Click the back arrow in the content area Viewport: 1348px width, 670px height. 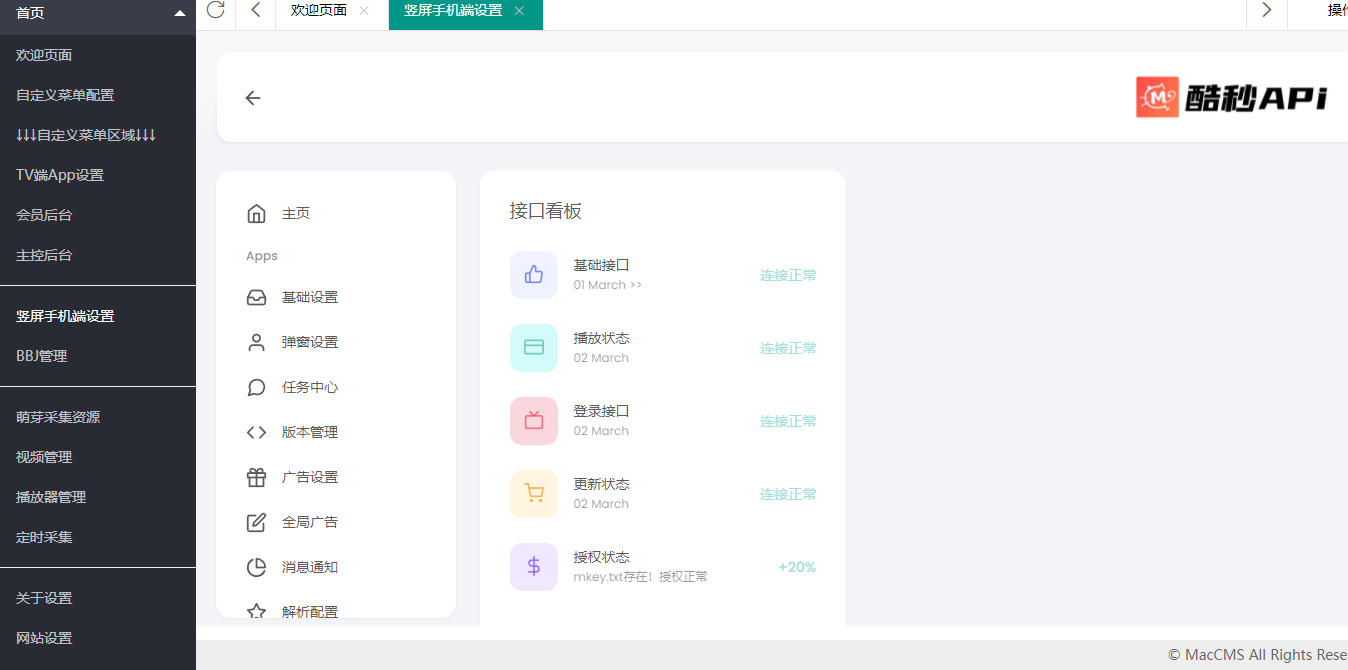[x=252, y=97]
